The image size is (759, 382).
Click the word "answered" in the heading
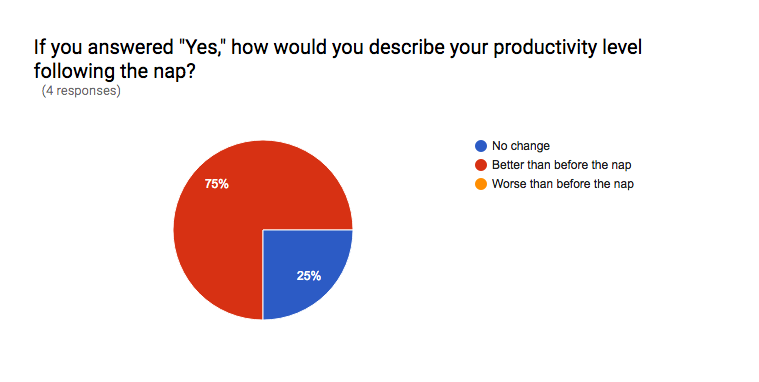coord(130,48)
